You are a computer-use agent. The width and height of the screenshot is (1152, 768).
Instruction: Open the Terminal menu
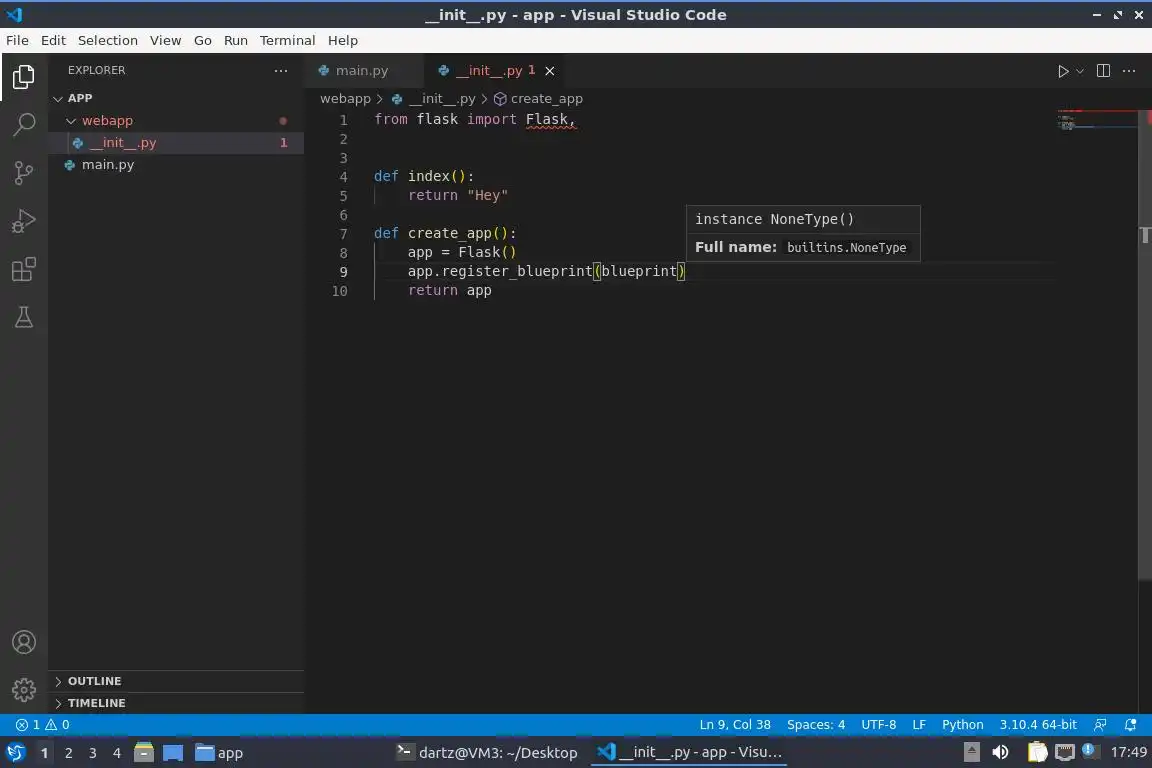pos(287,40)
